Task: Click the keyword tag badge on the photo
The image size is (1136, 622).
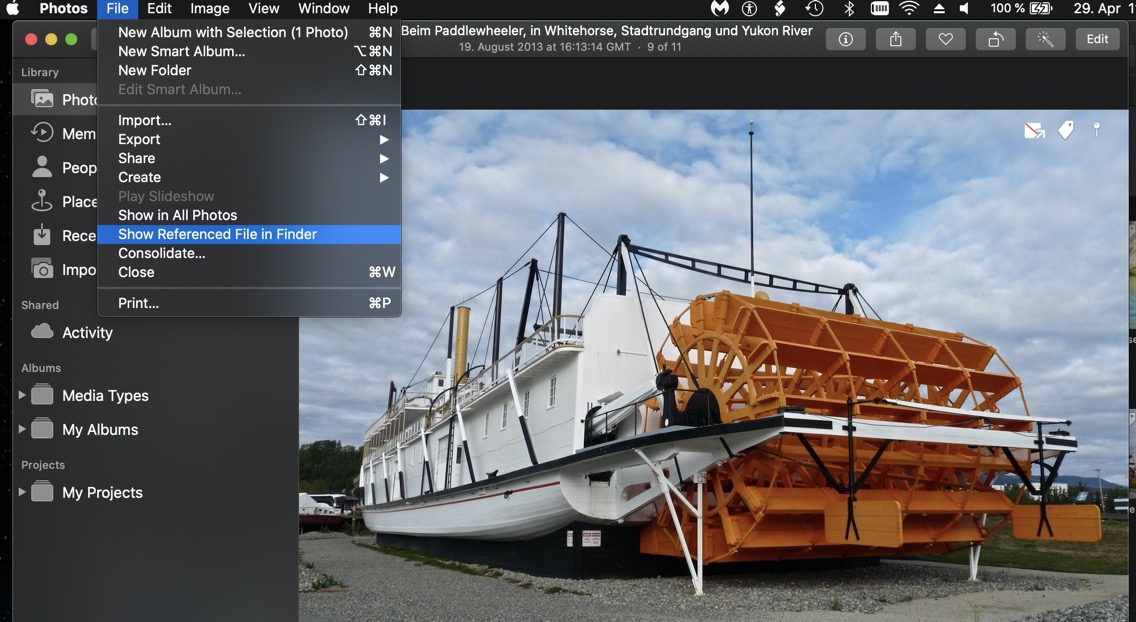Action: coord(1066,130)
